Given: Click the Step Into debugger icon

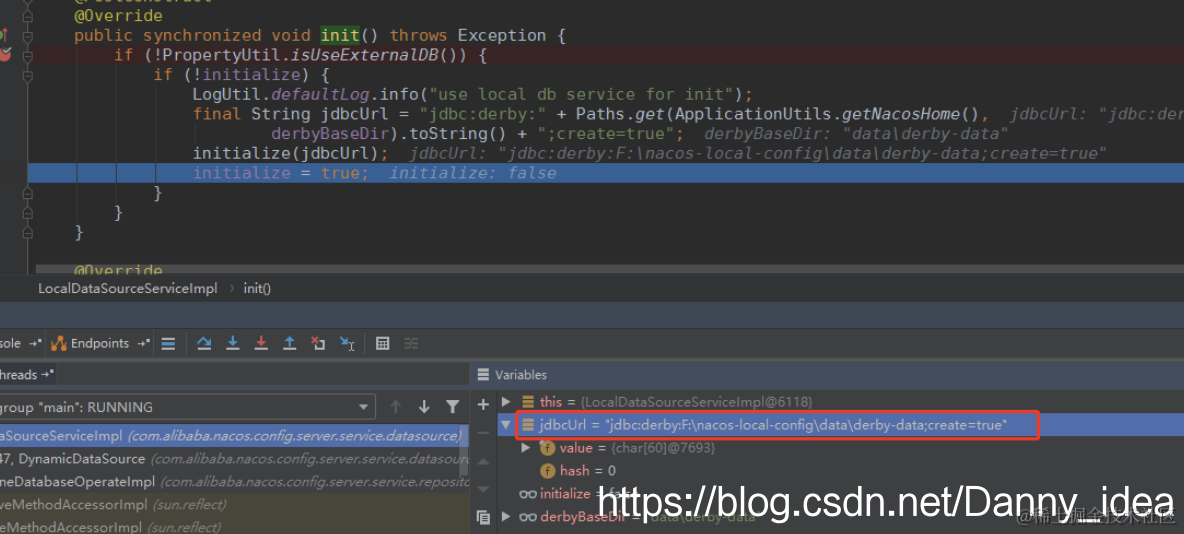Looking at the screenshot, I should (233, 344).
